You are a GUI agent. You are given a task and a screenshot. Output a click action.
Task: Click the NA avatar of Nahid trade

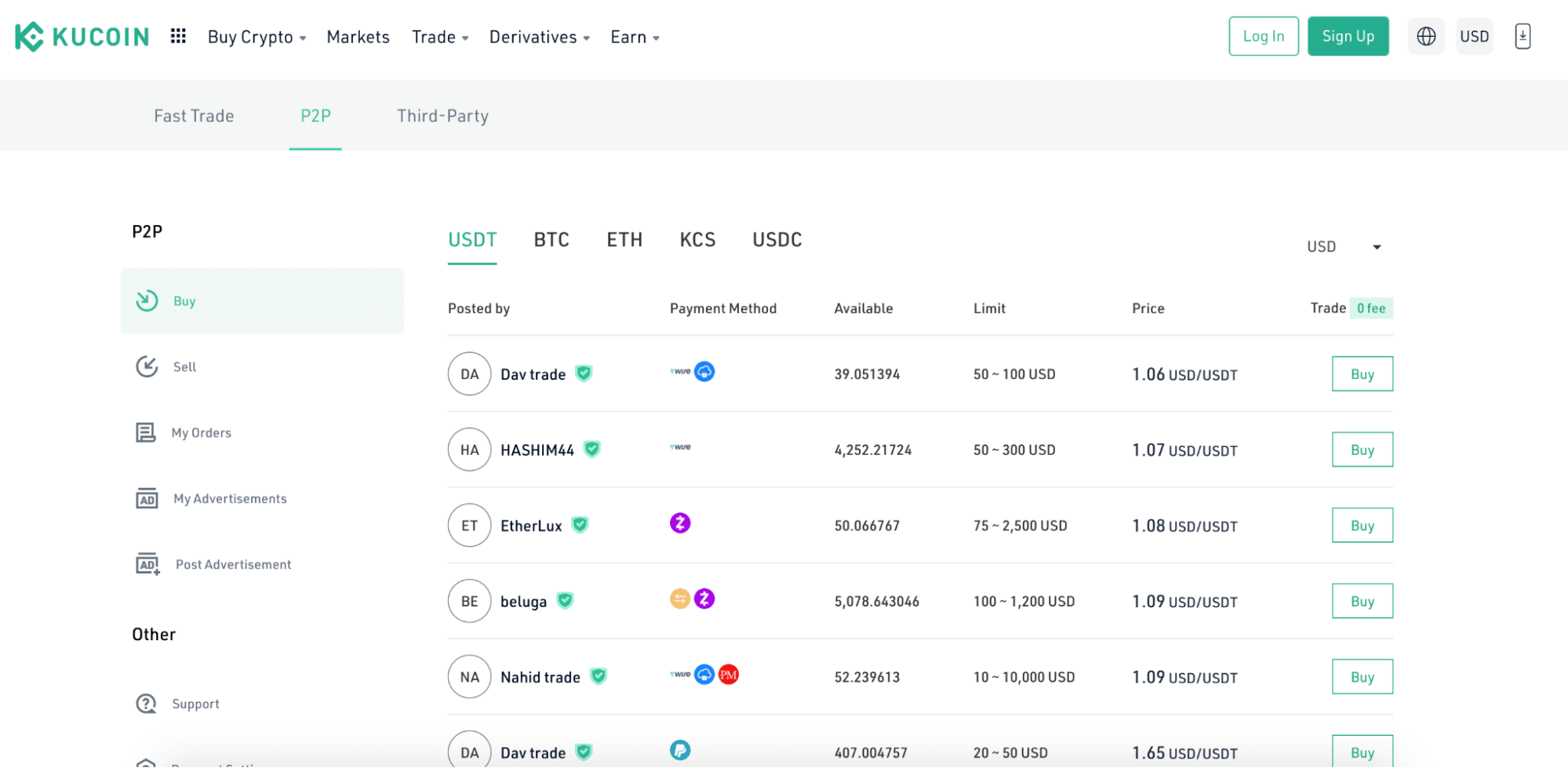tap(469, 677)
